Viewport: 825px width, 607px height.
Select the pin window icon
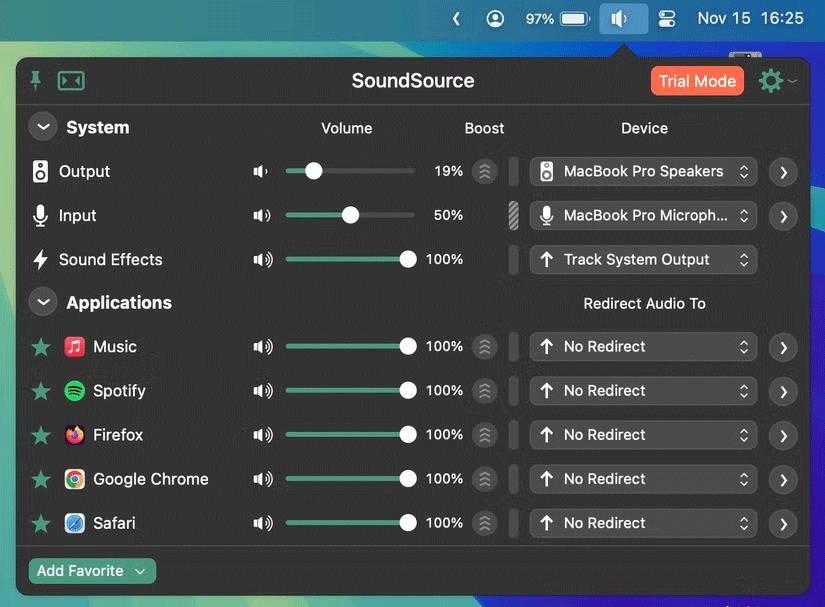[37, 81]
